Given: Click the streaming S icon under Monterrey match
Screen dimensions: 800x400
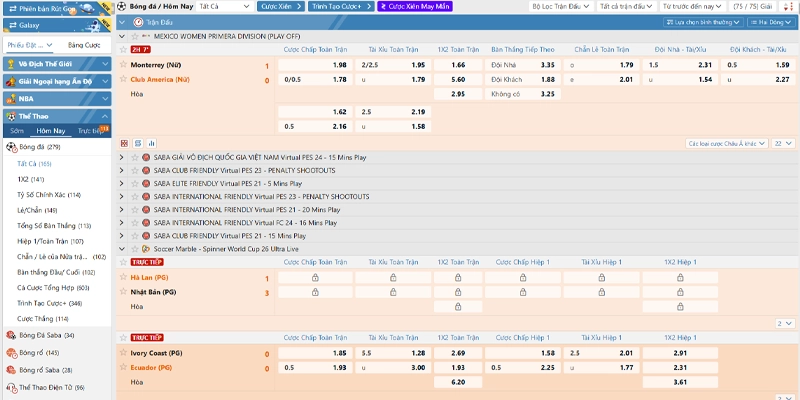Looking at the screenshot, I should tap(138, 143).
